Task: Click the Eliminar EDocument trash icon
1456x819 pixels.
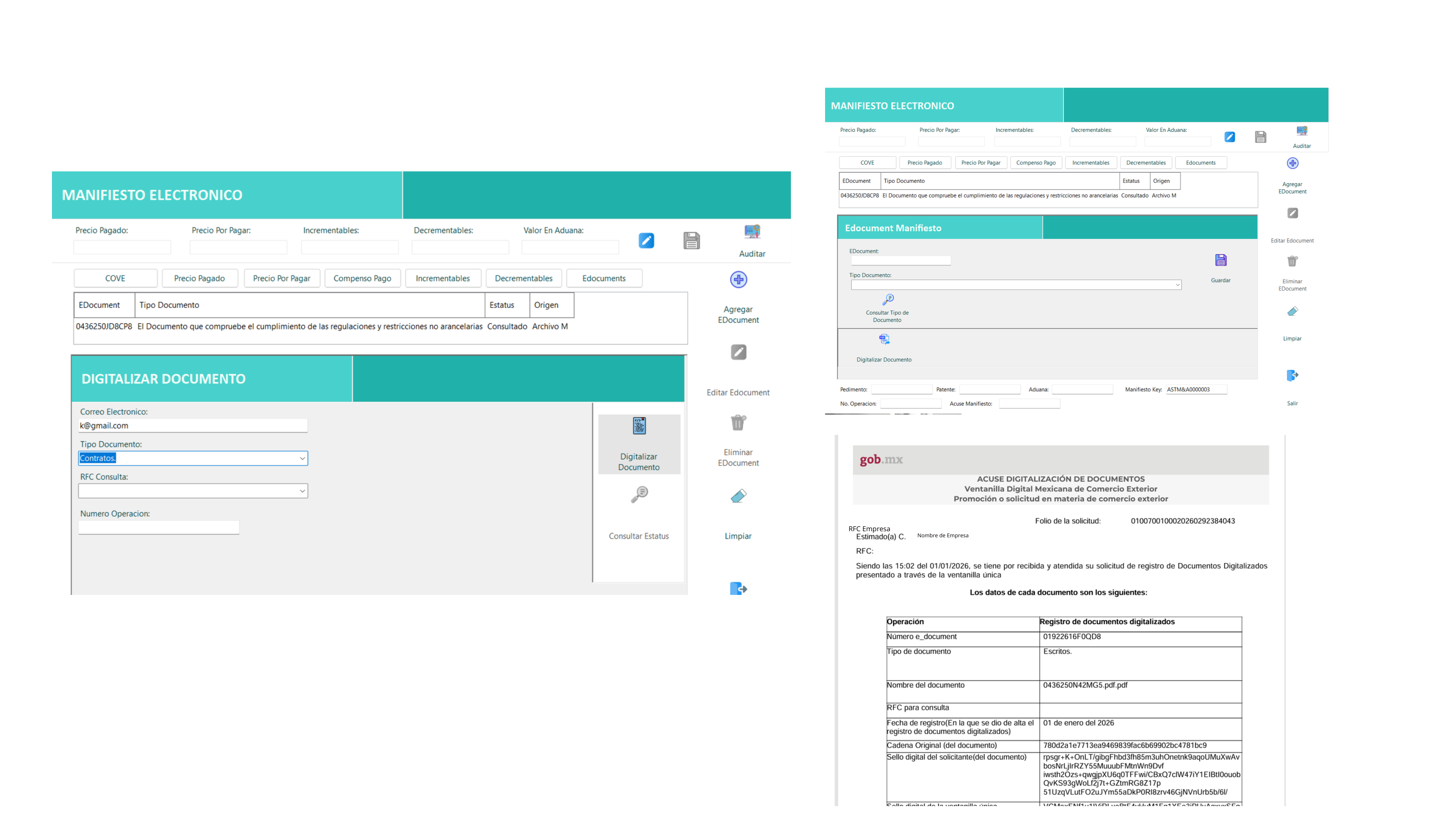Action: click(x=738, y=422)
